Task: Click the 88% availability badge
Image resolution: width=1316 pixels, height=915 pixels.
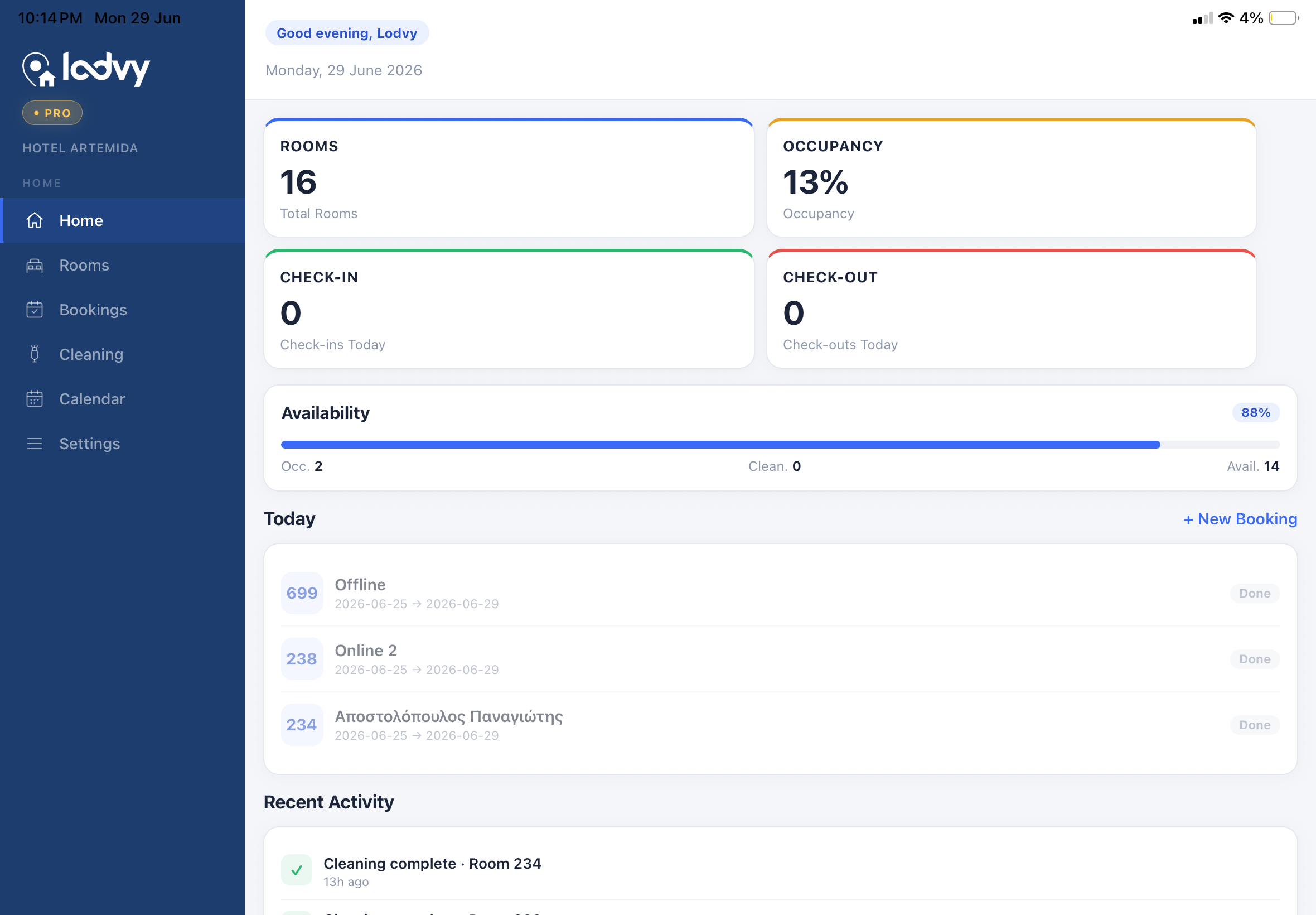Action: (x=1256, y=413)
